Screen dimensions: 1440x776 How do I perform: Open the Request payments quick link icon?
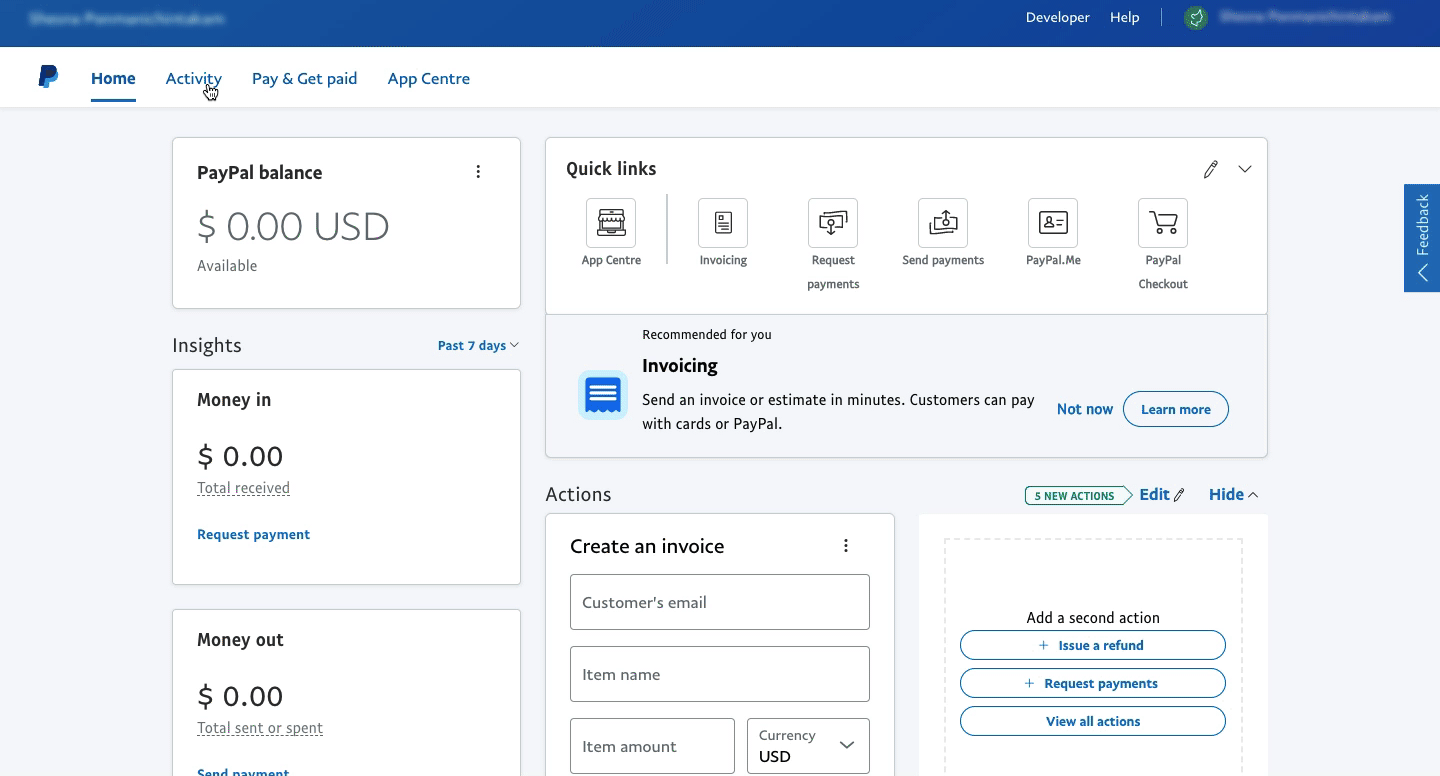tap(833, 223)
